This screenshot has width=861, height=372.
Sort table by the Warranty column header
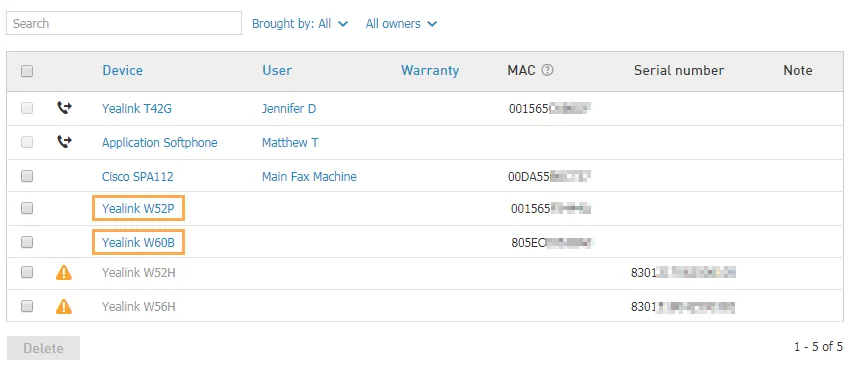pos(430,70)
